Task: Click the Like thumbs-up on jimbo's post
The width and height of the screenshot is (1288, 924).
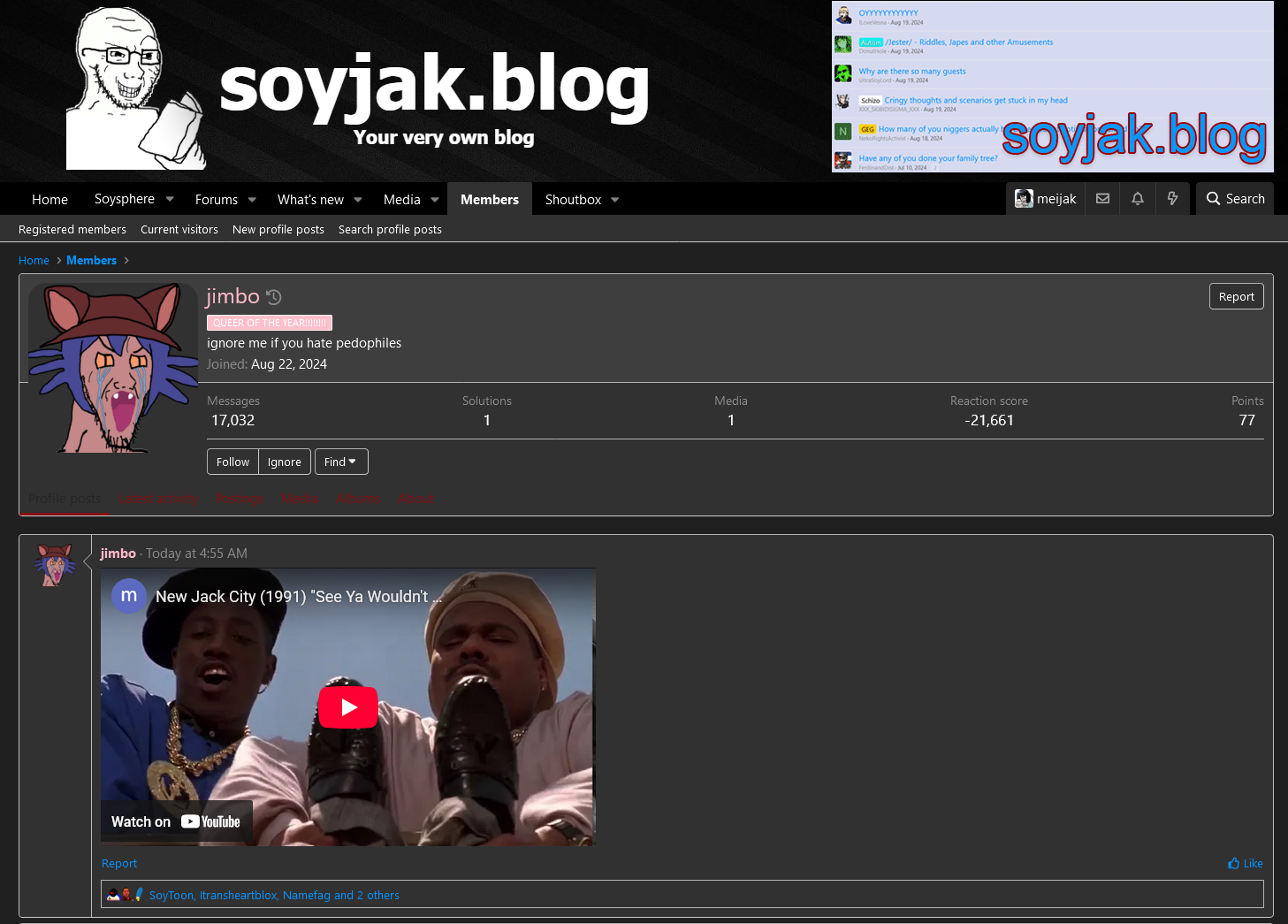Action: [x=1245, y=864]
